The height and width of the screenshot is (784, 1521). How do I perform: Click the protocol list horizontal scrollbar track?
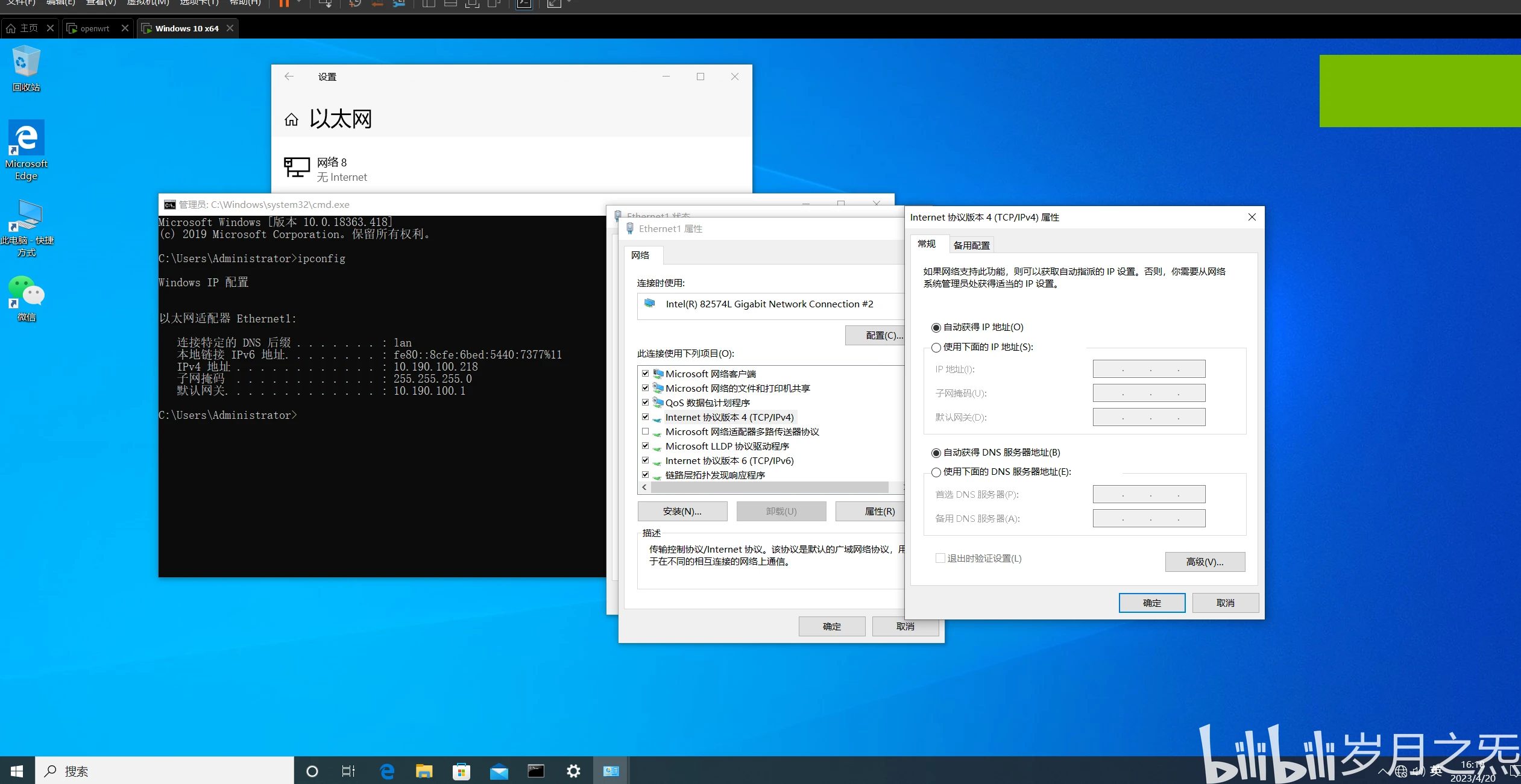click(769, 487)
